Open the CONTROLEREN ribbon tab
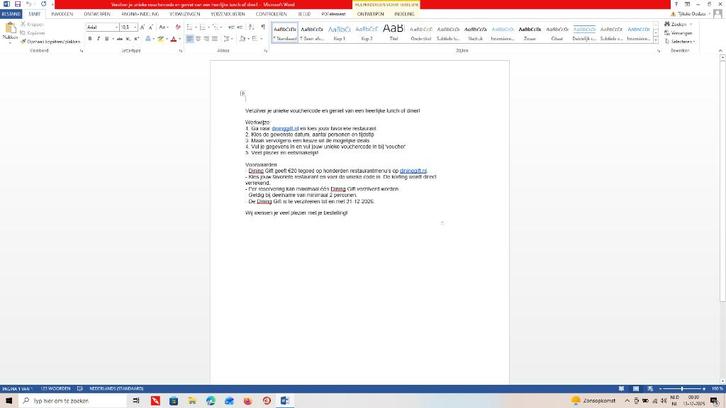This screenshot has width=726, height=408. point(271,14)
